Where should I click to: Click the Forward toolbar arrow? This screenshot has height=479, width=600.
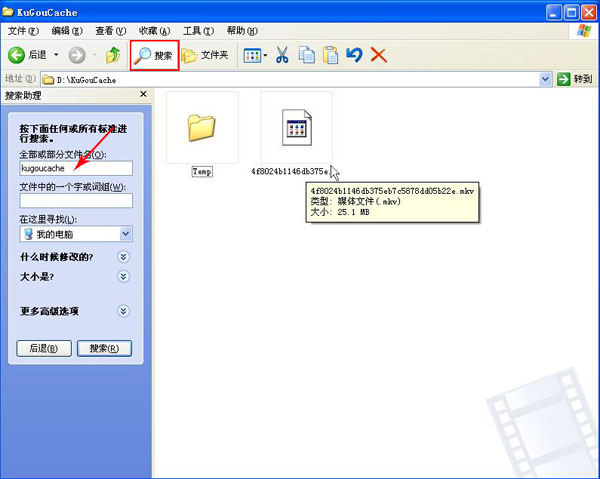[77, 55]
